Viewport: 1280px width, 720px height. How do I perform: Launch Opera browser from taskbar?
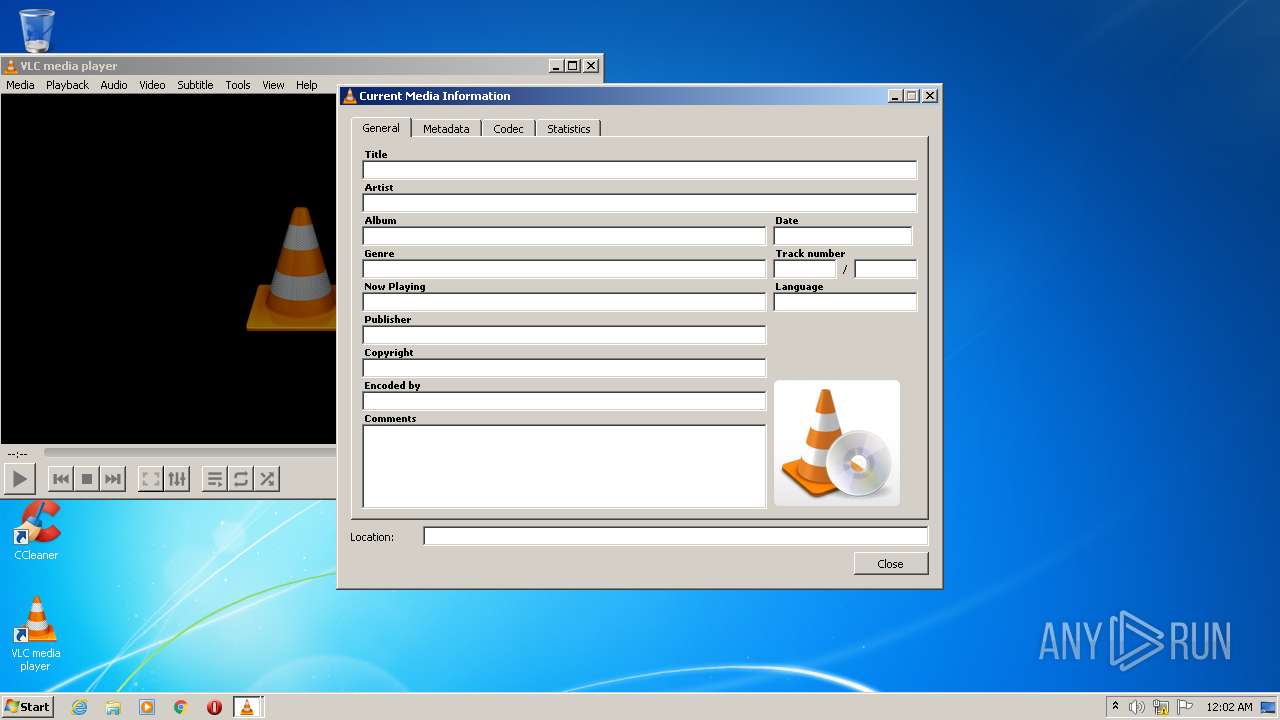tap(214, 707)
